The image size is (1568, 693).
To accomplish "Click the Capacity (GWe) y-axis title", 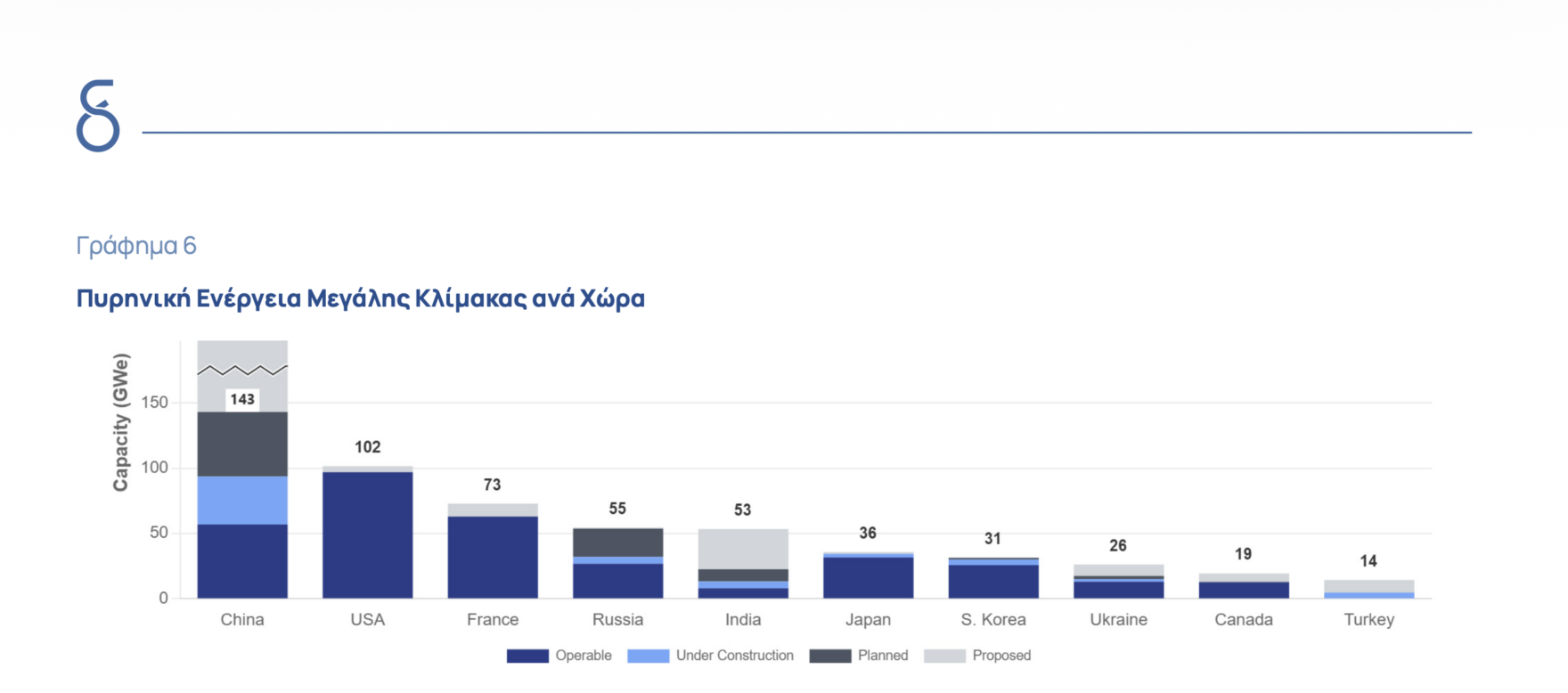I will [x=121, y=422].
